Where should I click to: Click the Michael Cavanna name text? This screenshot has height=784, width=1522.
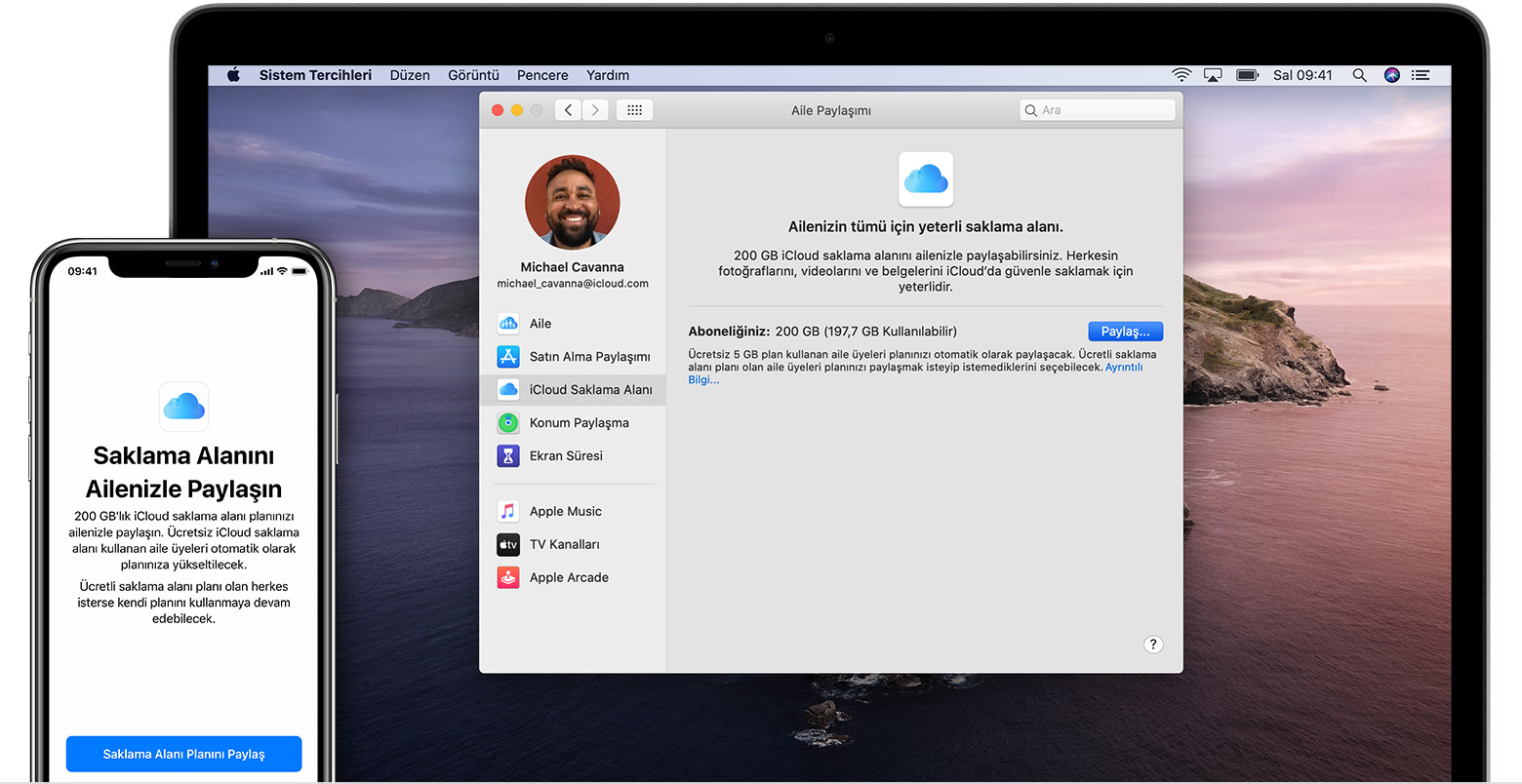coord(573,267)
